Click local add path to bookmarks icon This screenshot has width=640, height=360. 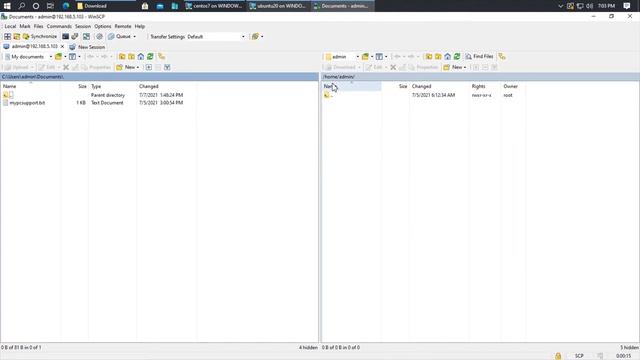pyautogui.click(x=162, y=57)
